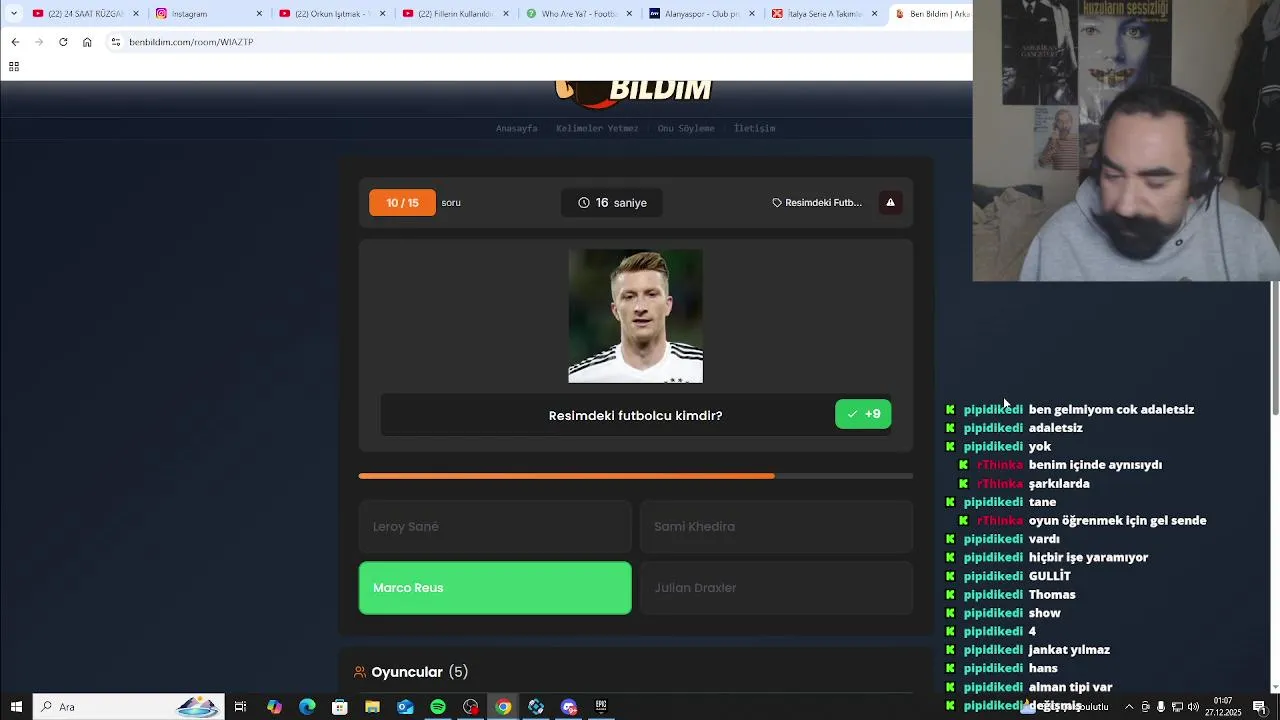This screenshot has height=720, width=1280.
Task: Click chat message "ben gelmiyom cok adaletsiz"
Action: 1111,409
